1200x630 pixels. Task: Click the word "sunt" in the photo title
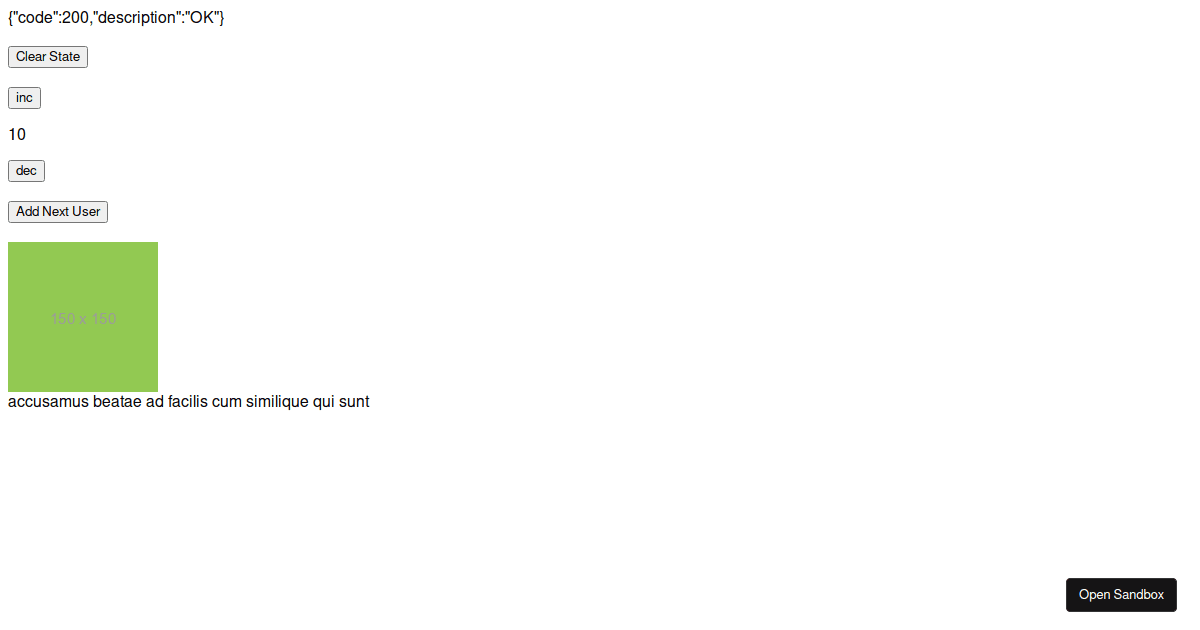(x=354, y=402)
